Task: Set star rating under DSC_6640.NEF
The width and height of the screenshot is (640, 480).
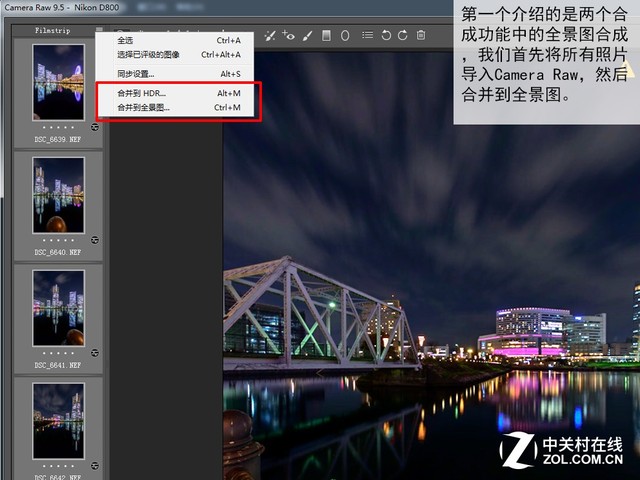Action: [58, 240]
